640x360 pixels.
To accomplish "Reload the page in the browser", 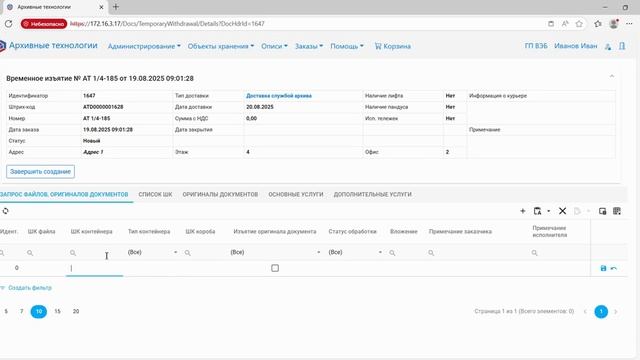I will tap(9, 24).
